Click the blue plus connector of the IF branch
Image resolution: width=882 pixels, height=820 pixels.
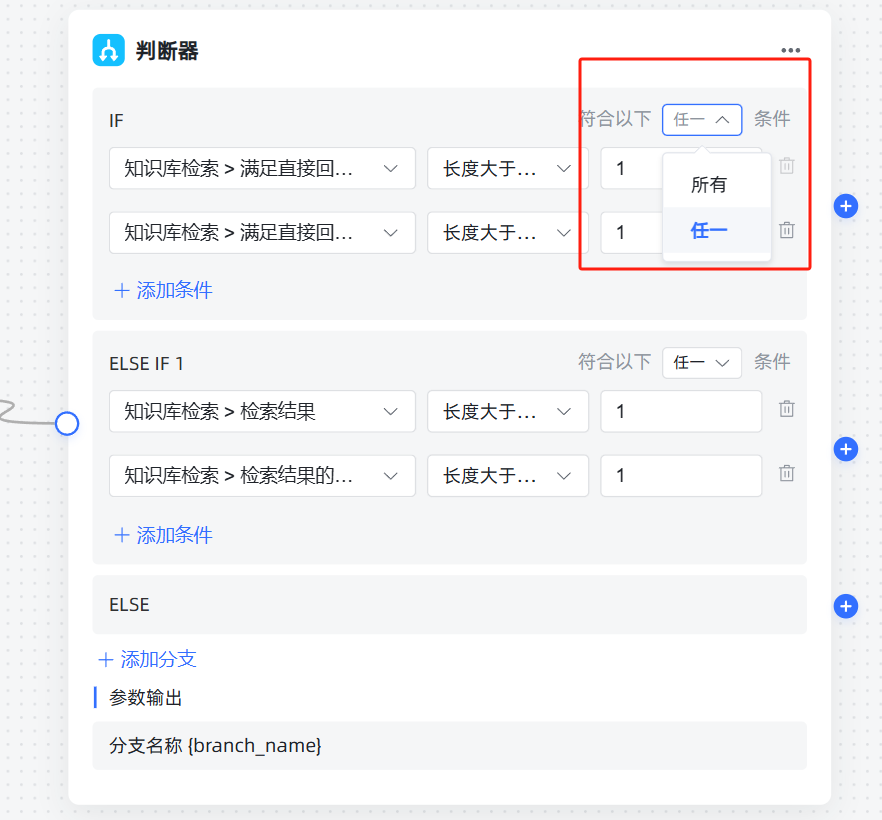[x=846, y=206]
